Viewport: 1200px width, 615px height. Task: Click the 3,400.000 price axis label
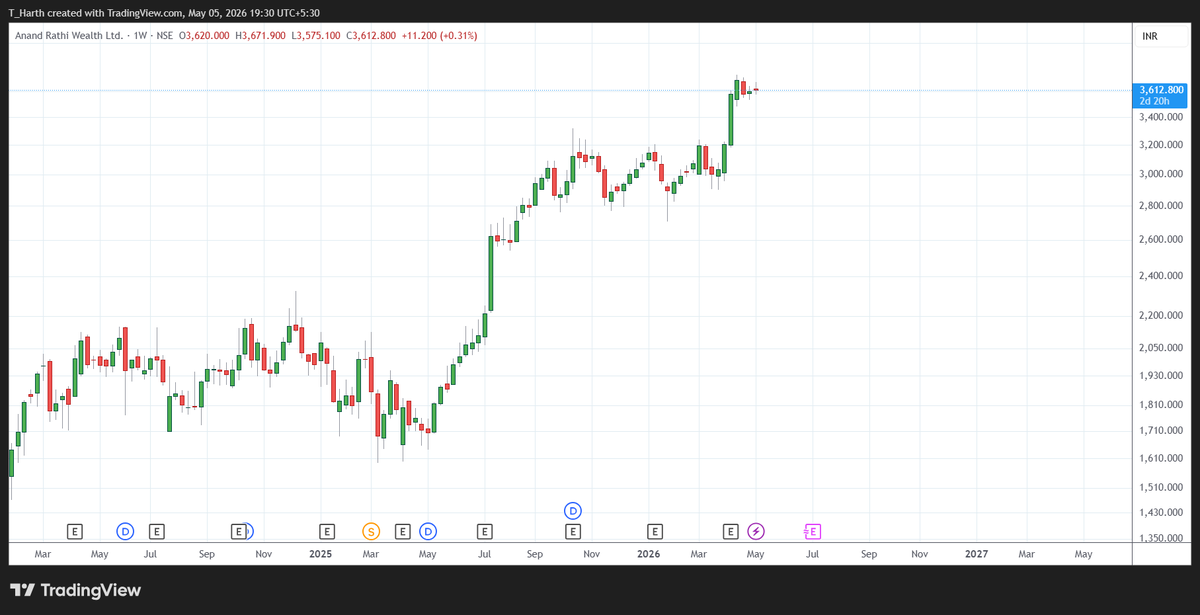(x=1161, y=117)
